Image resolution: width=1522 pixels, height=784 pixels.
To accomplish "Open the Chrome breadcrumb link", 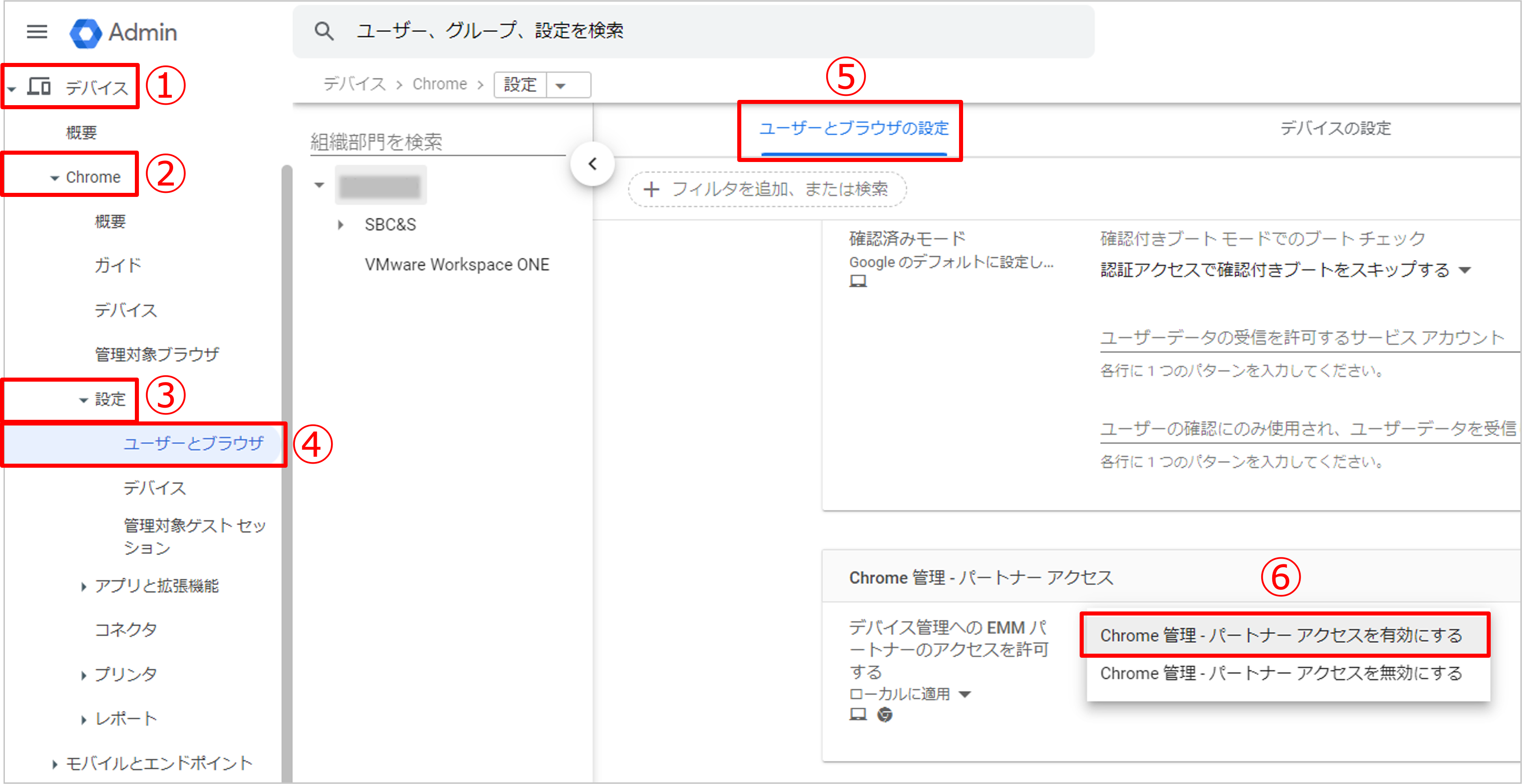I will click(x=439, y=84).
